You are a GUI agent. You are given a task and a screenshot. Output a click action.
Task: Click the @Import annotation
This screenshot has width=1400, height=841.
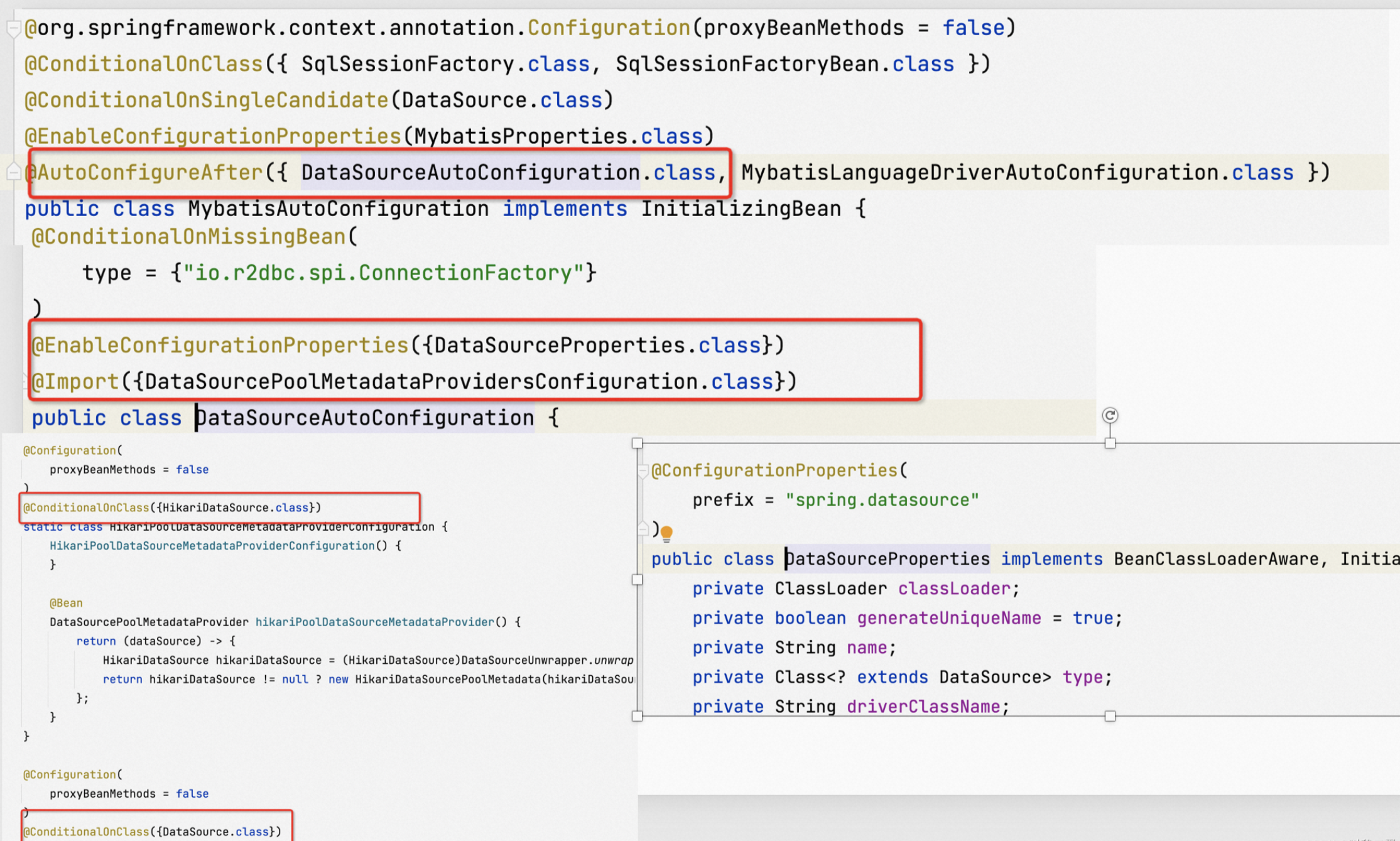click(75, 381)
